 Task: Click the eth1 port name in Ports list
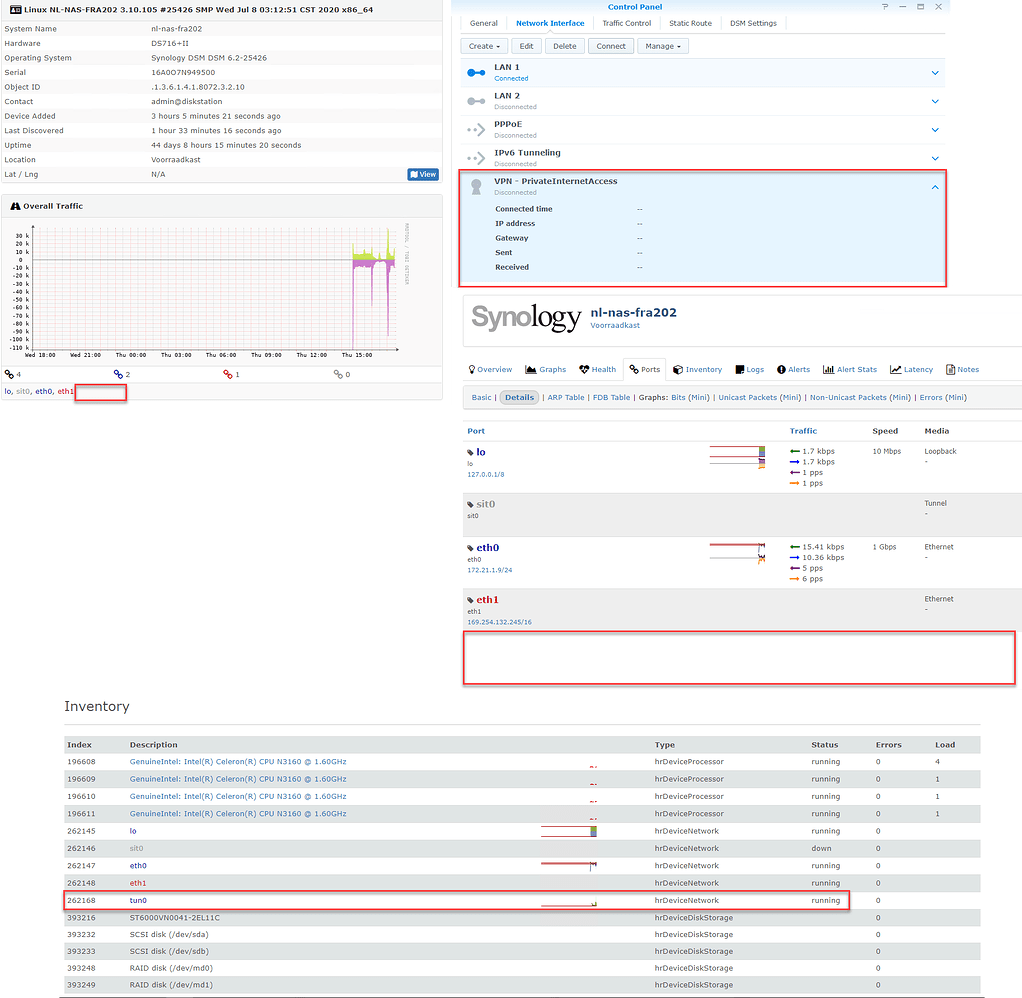coord(488,600)
